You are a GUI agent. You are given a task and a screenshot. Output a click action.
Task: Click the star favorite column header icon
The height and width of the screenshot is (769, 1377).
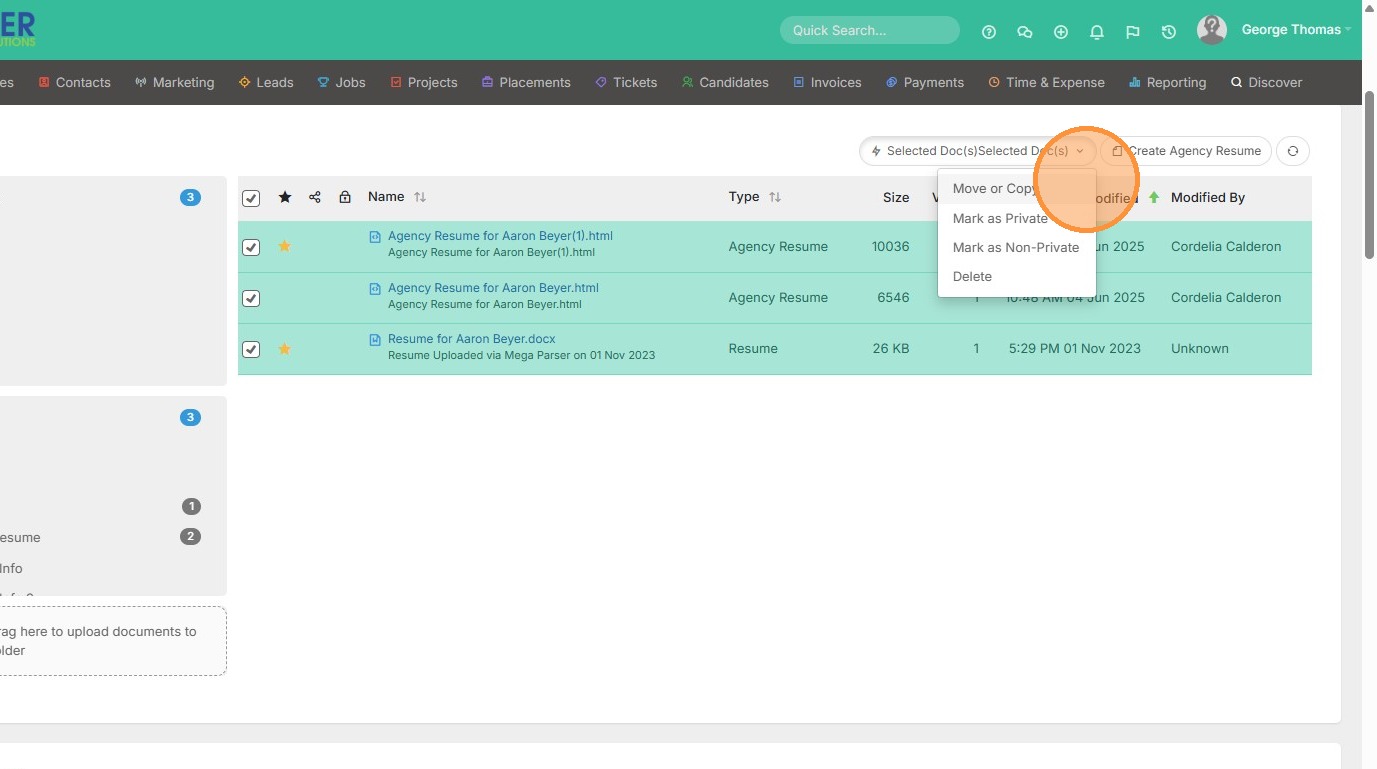point(285,197)
